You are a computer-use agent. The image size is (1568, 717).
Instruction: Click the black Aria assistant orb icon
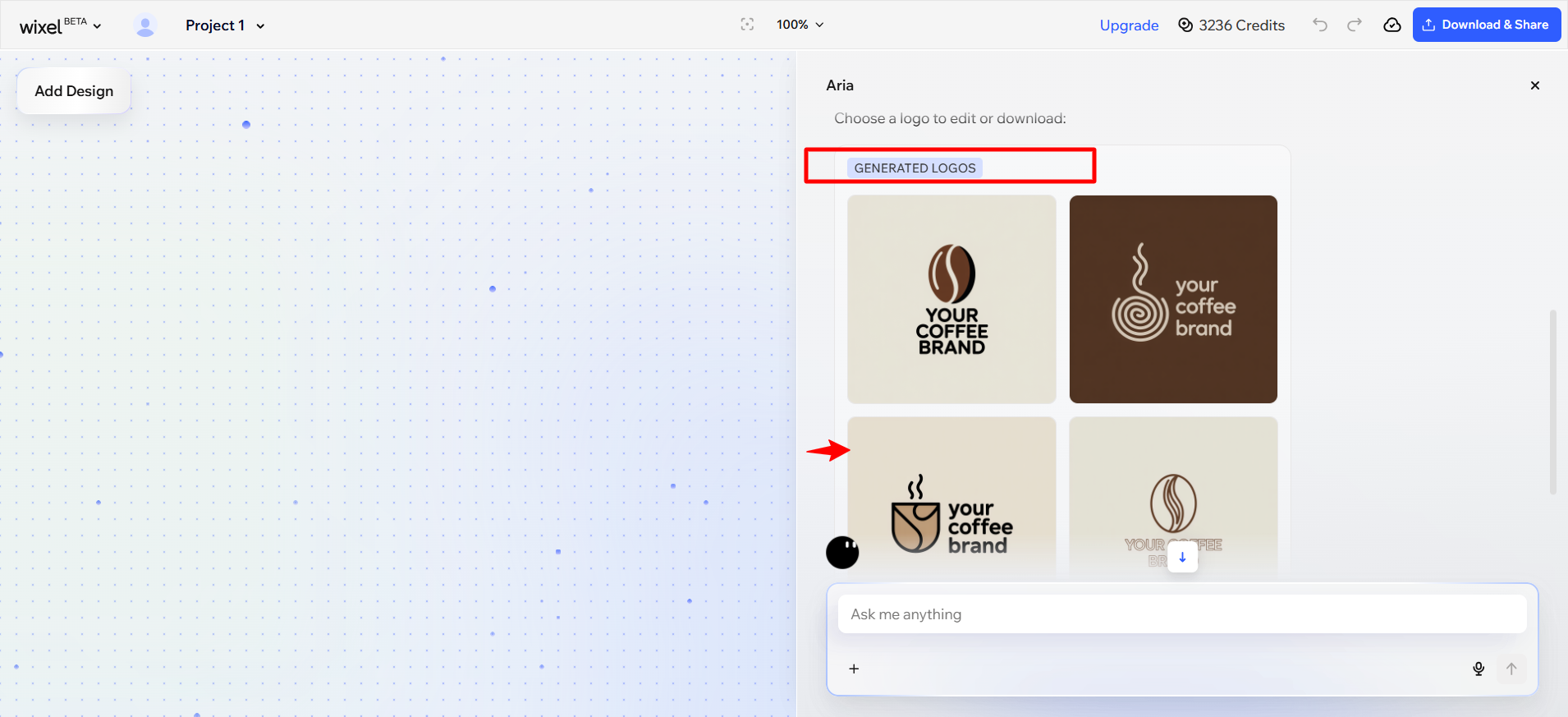[x=842, y=552]
